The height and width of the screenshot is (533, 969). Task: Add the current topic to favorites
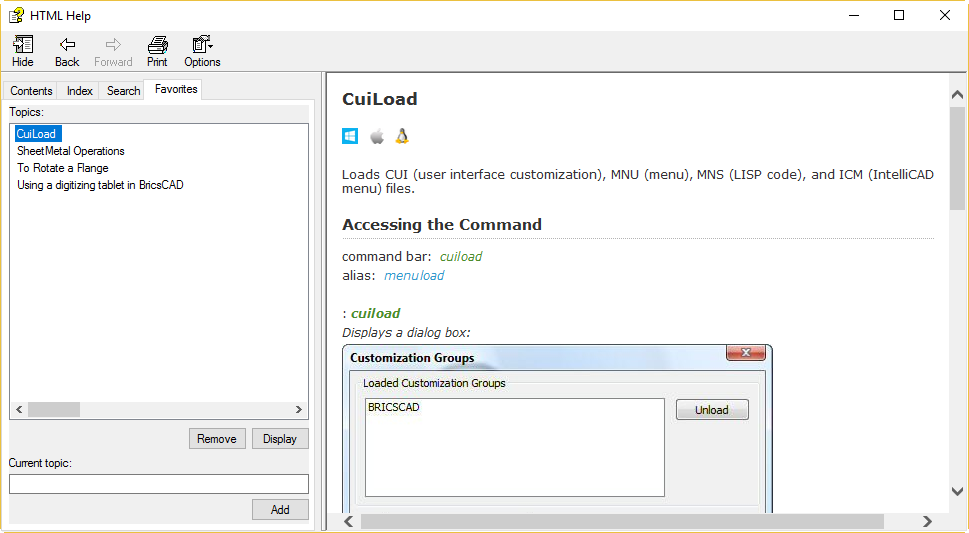pyautogui.click(x=280, y=510)
